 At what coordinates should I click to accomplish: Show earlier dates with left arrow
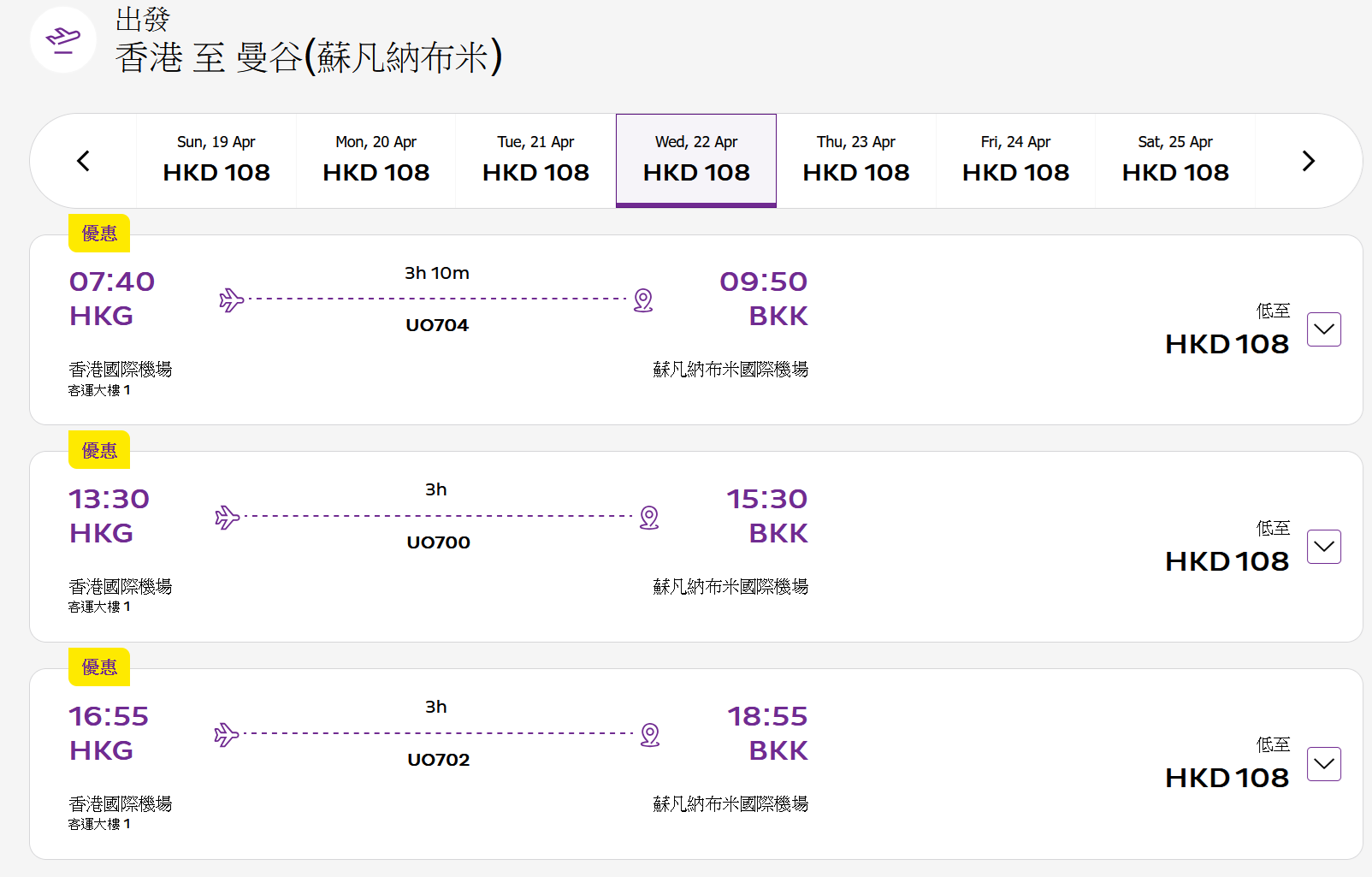[83, 161]
